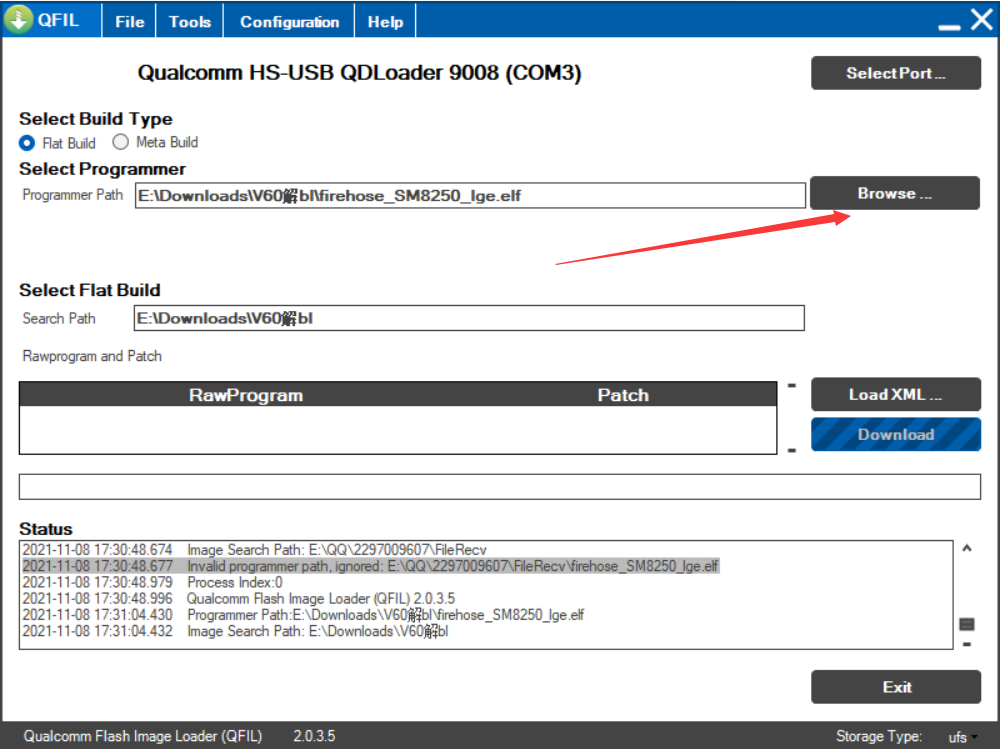Click the Load XML button

tap(895, 395)
